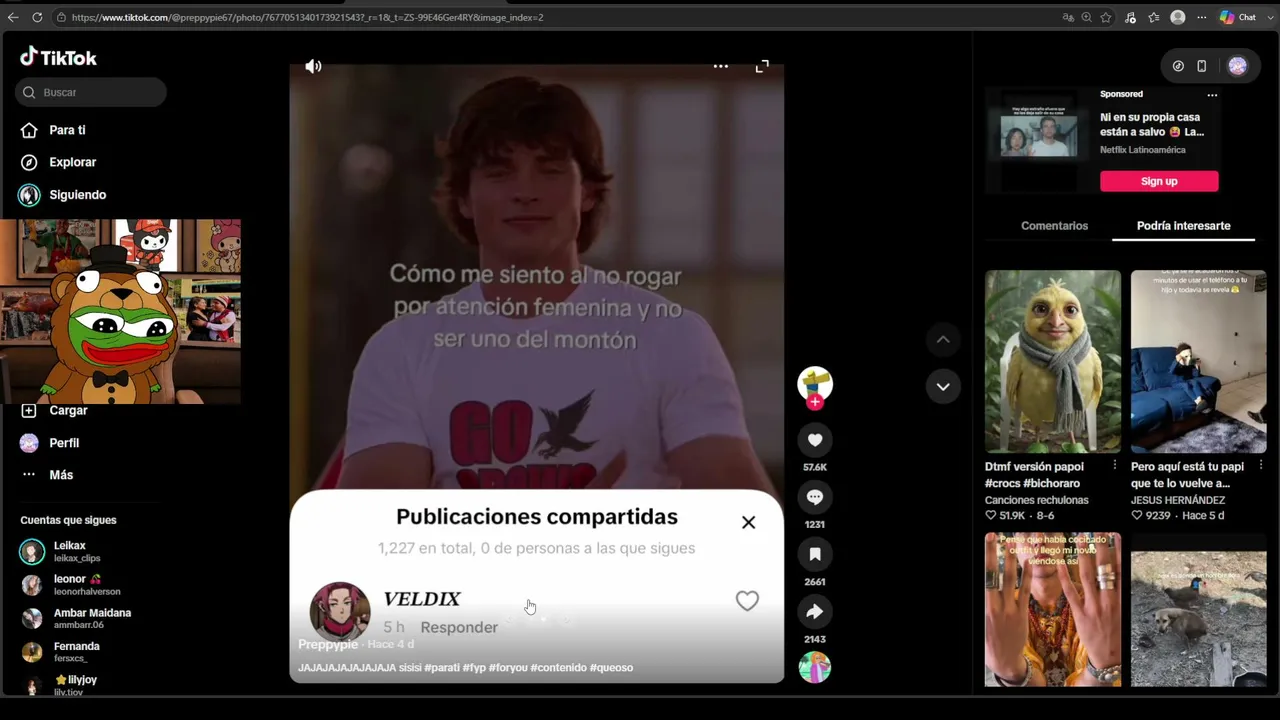Reload the page with the refresh icon
The width and height of the screenshot is (1280, 720).
pyautogui.click(x=38, y=17)
